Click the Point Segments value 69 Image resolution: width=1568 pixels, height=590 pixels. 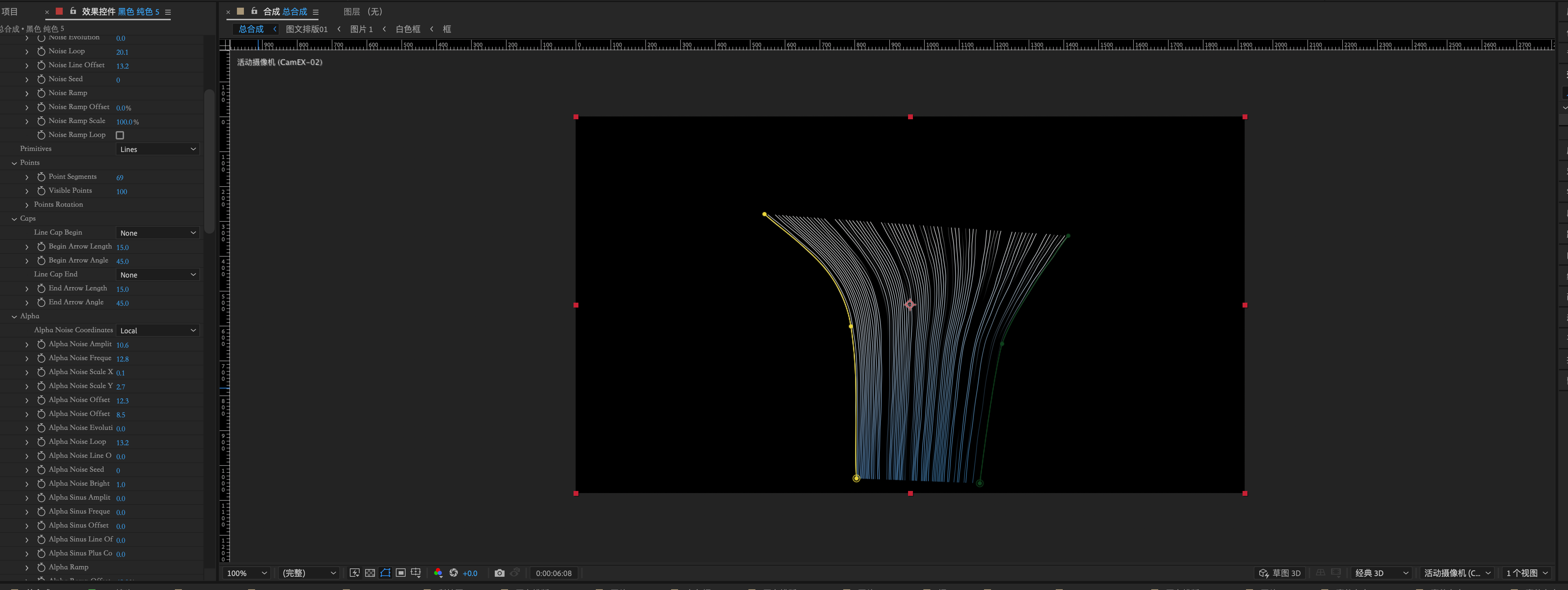[x=120, y=178]
